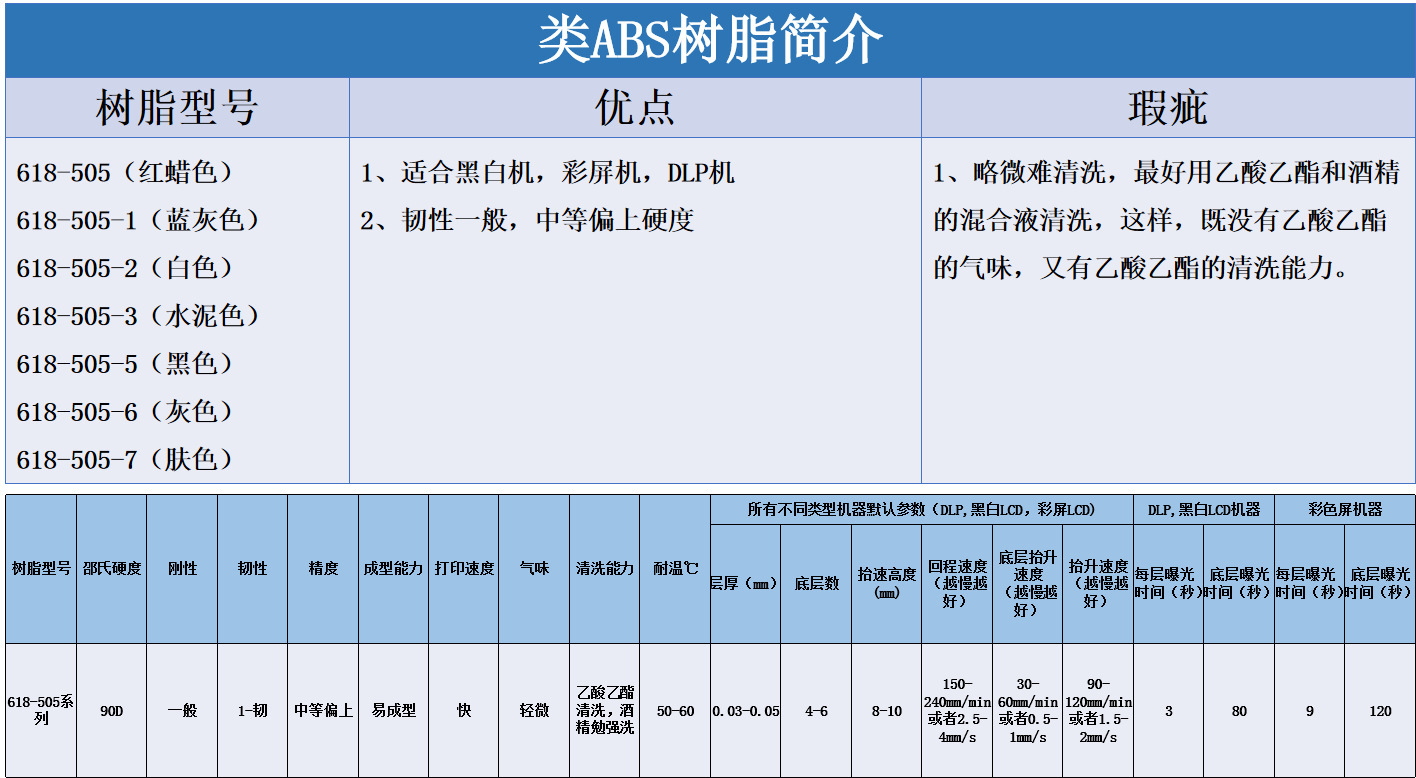Select the large 树脂型号 header in upper table
Screen dimensions: 1416x778
(x=177, y=108)
